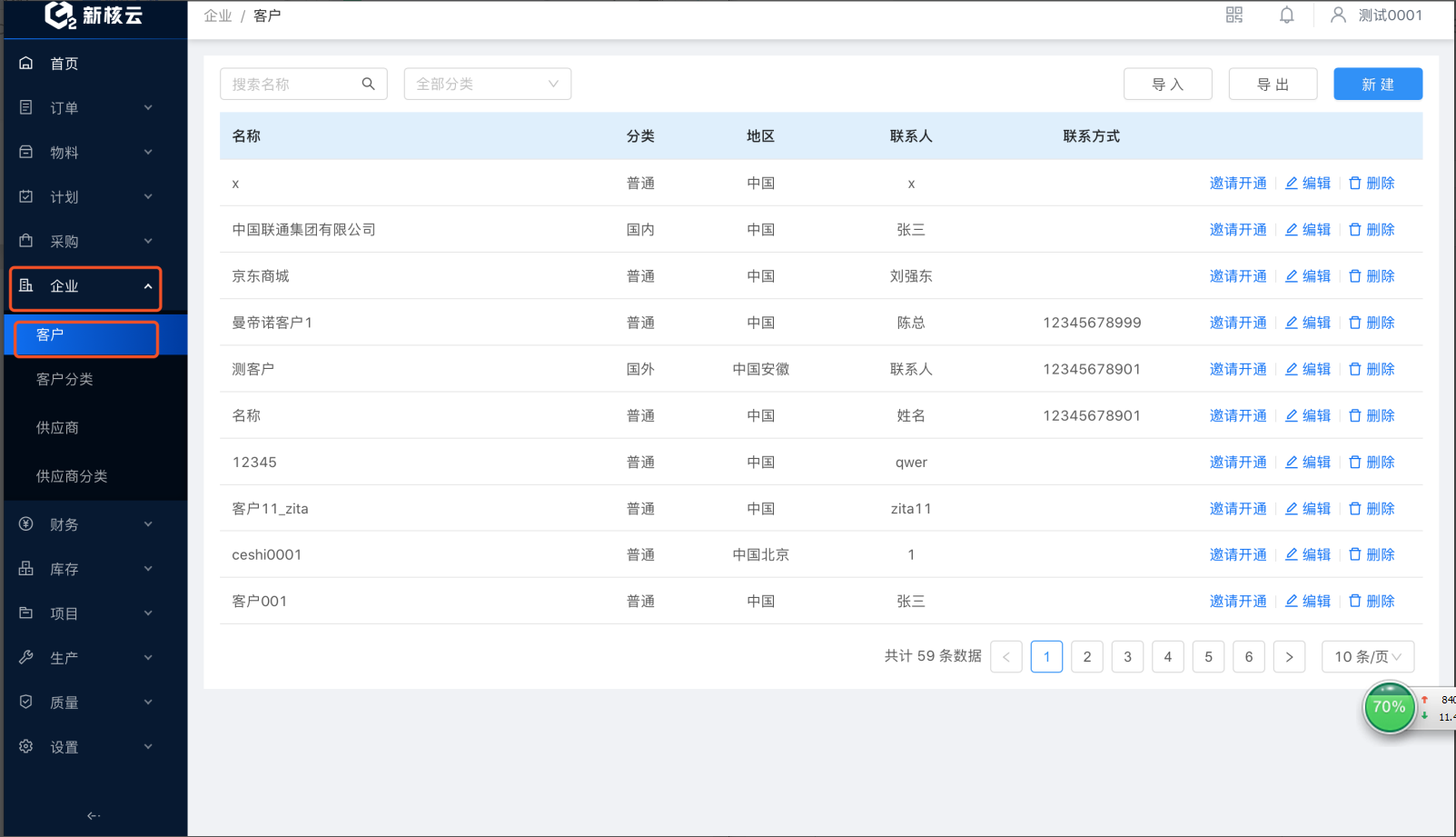Click 邀请开通 for 中国联通集团有限公司
Viewport: 1456px width, 837px height.
pos(1238,229)
